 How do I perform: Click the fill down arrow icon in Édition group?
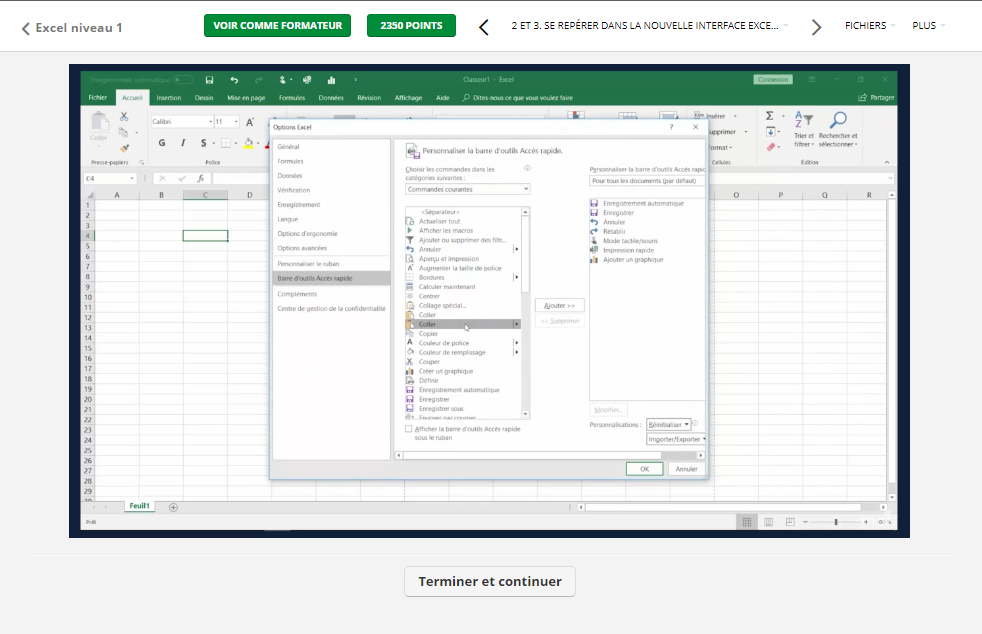click(770, 132)
